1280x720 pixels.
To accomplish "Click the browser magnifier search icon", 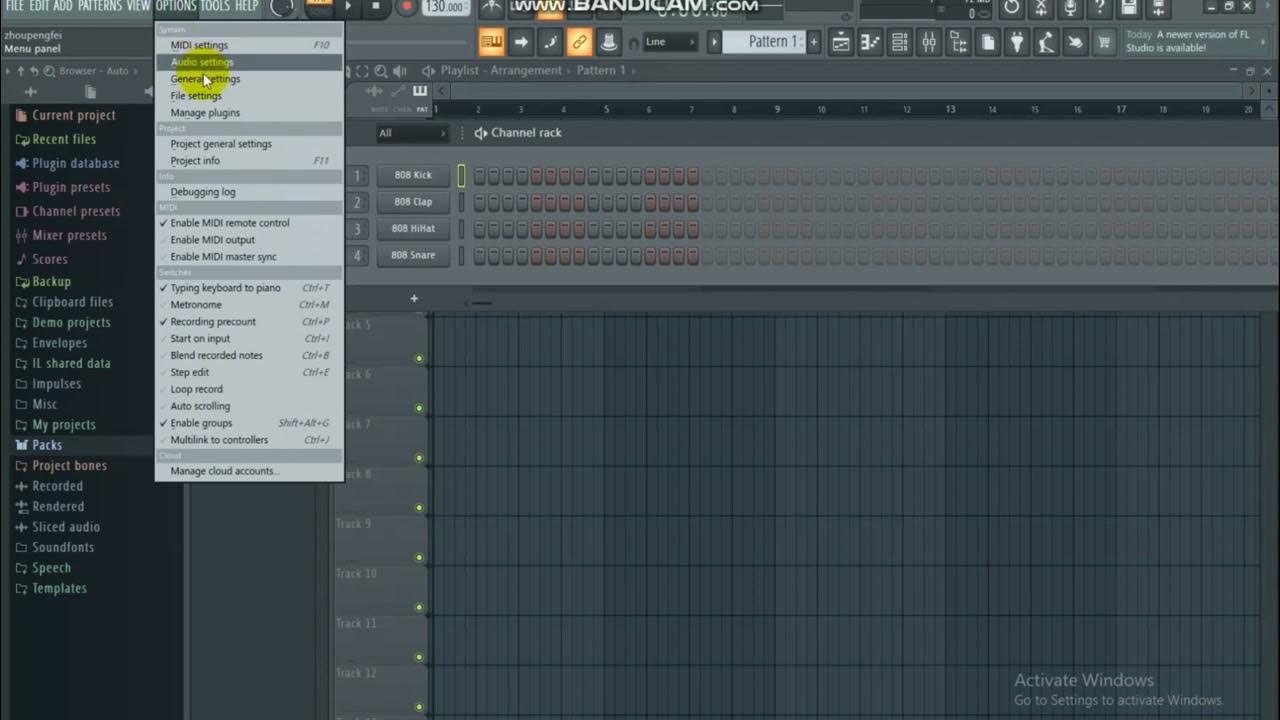I will click(48, 71).
